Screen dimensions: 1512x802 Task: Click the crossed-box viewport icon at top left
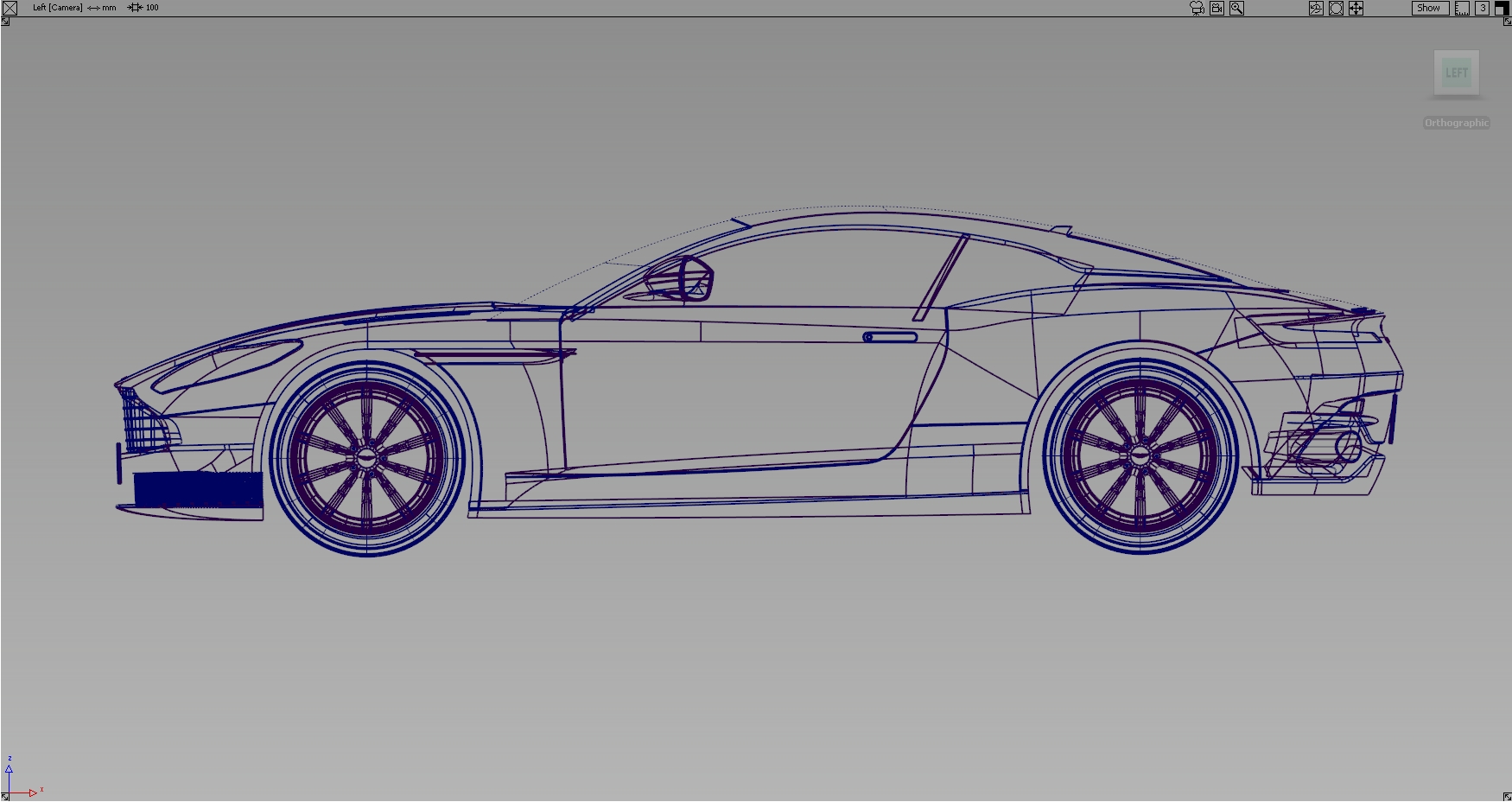[10, 8]
